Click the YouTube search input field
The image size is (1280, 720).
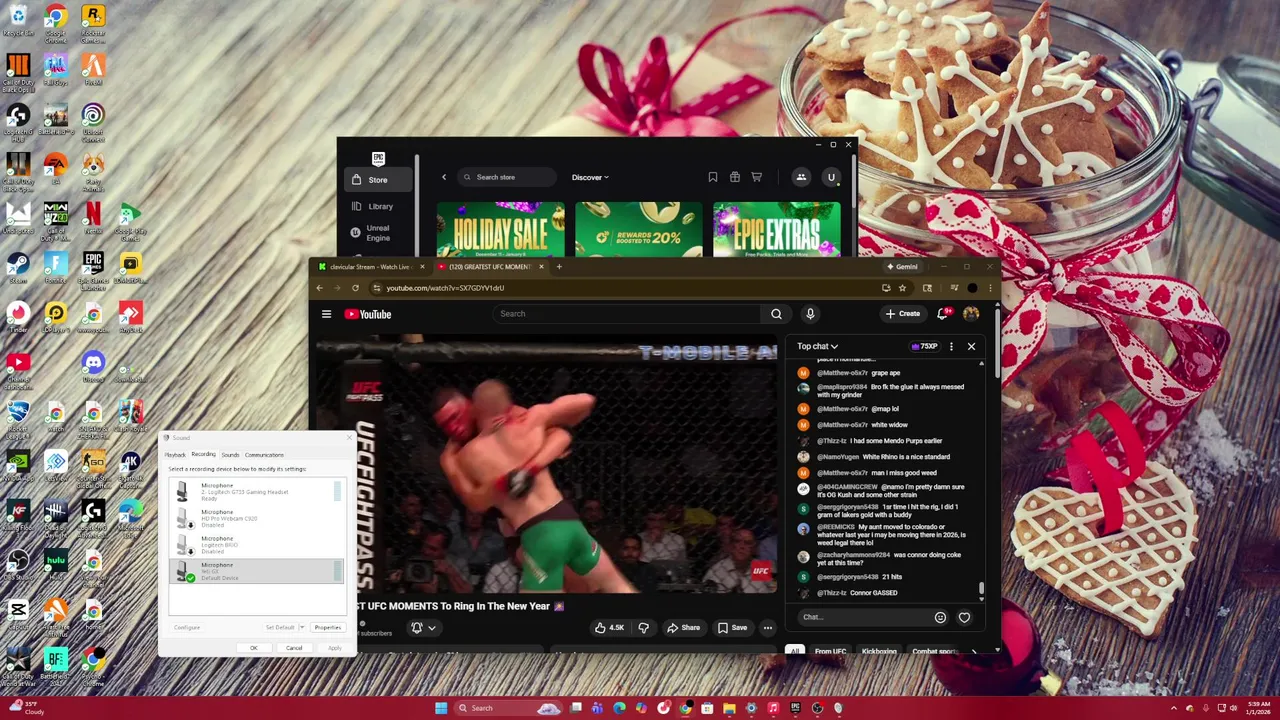(627, 314)
